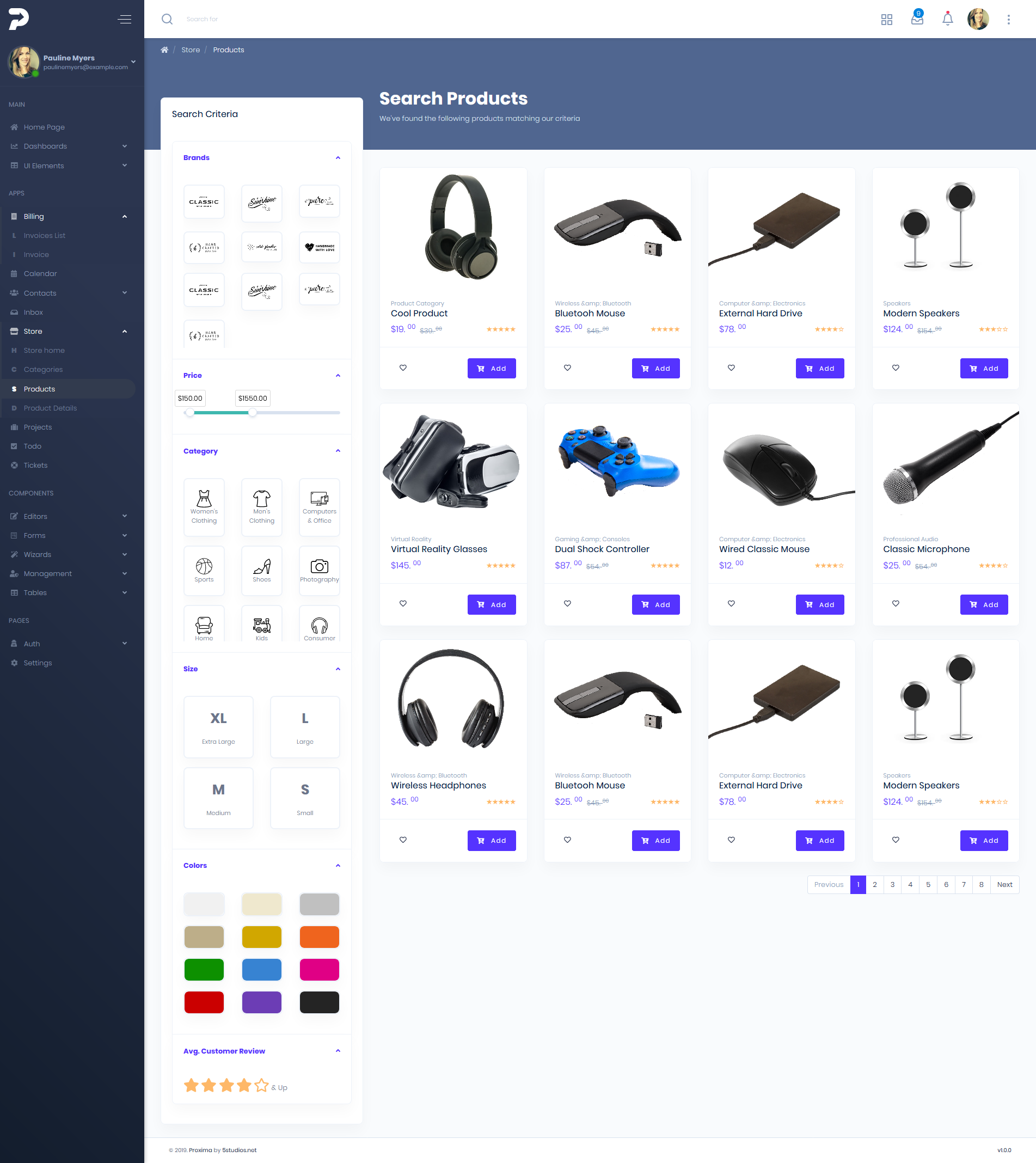Select the red color swatch filter
1036x1163 pixels.
pyautogui.click(x=204, y=1002)
